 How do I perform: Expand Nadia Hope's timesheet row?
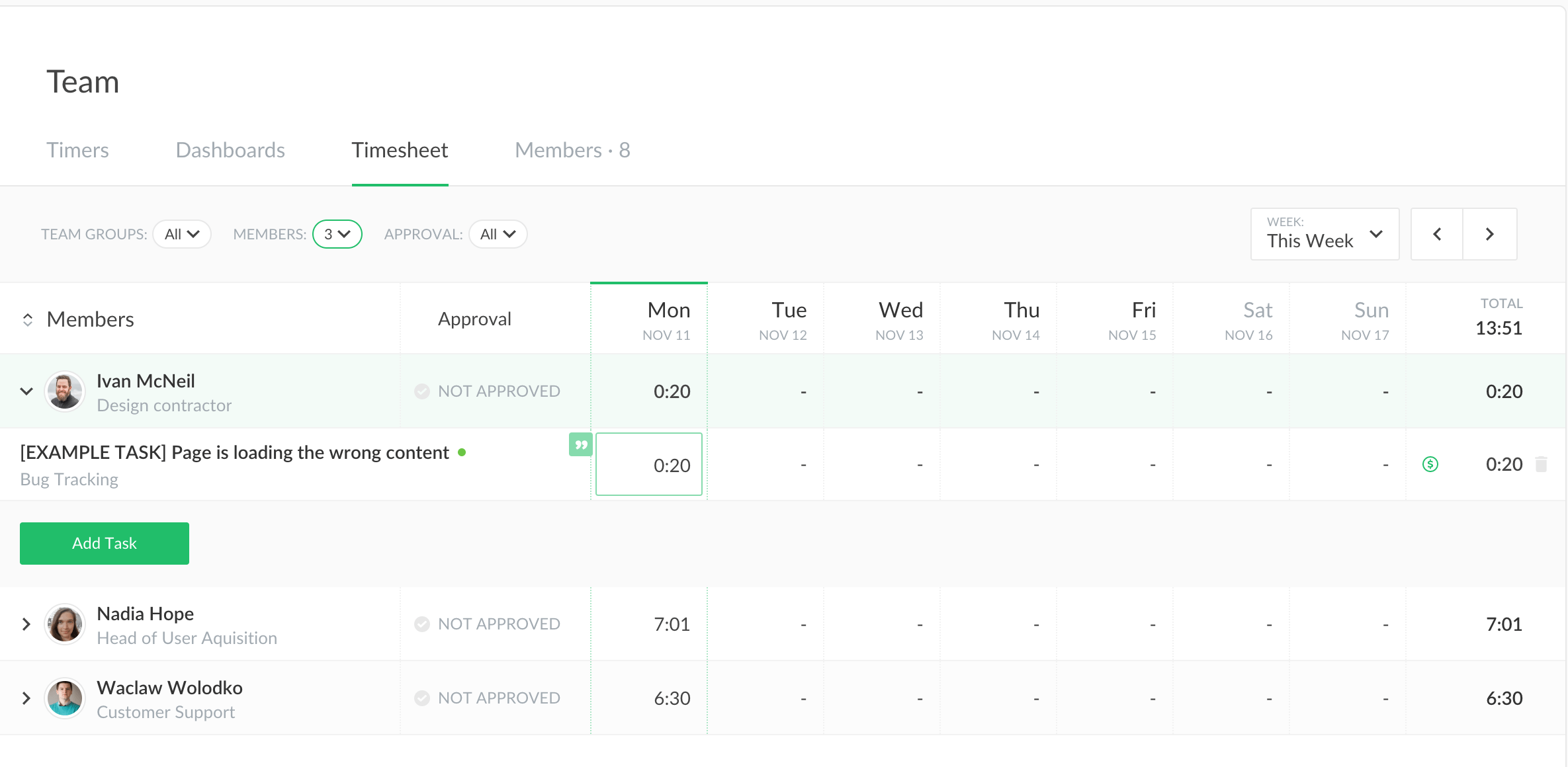26,624
